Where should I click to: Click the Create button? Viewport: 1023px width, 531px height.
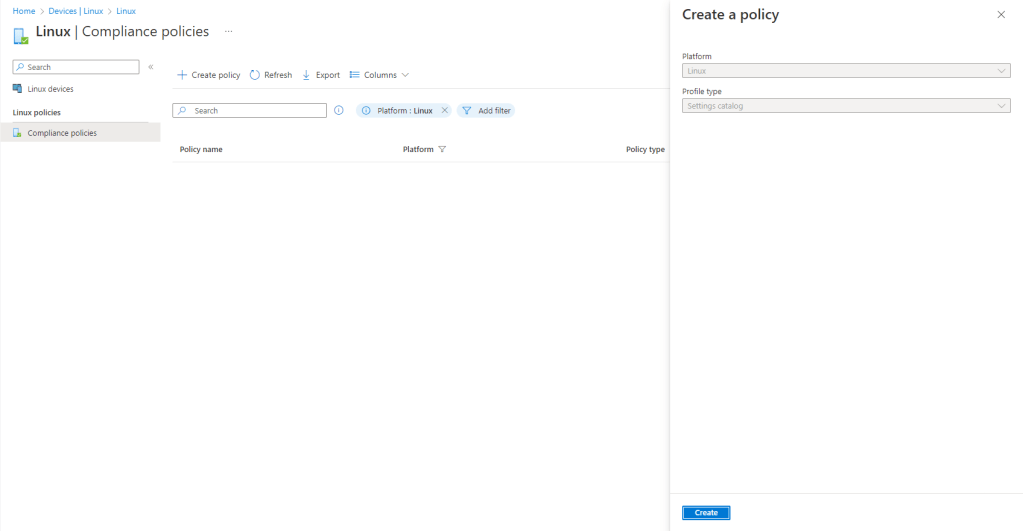706,513
